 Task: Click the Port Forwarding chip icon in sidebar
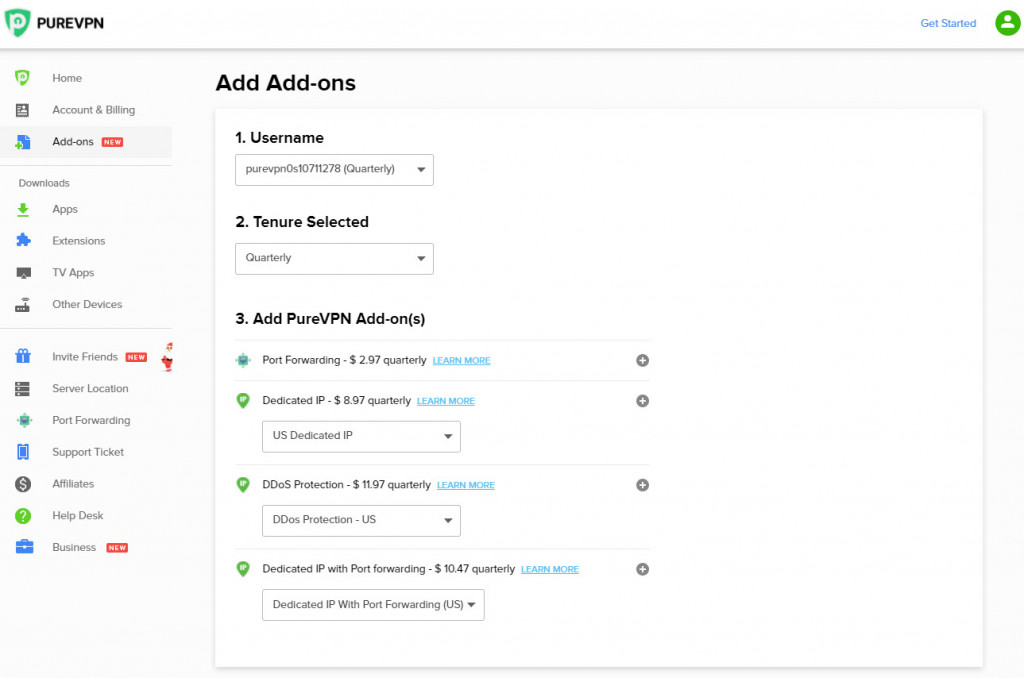click(x=24, y=420)
